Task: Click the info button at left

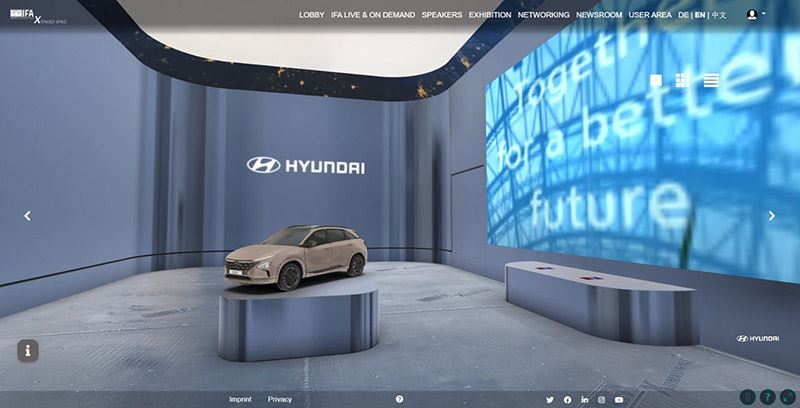Action: pos(28,351)
